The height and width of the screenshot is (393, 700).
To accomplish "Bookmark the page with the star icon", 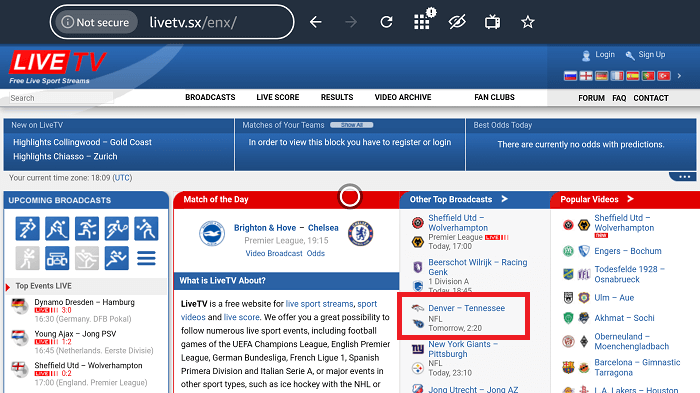I will point(528,22).
